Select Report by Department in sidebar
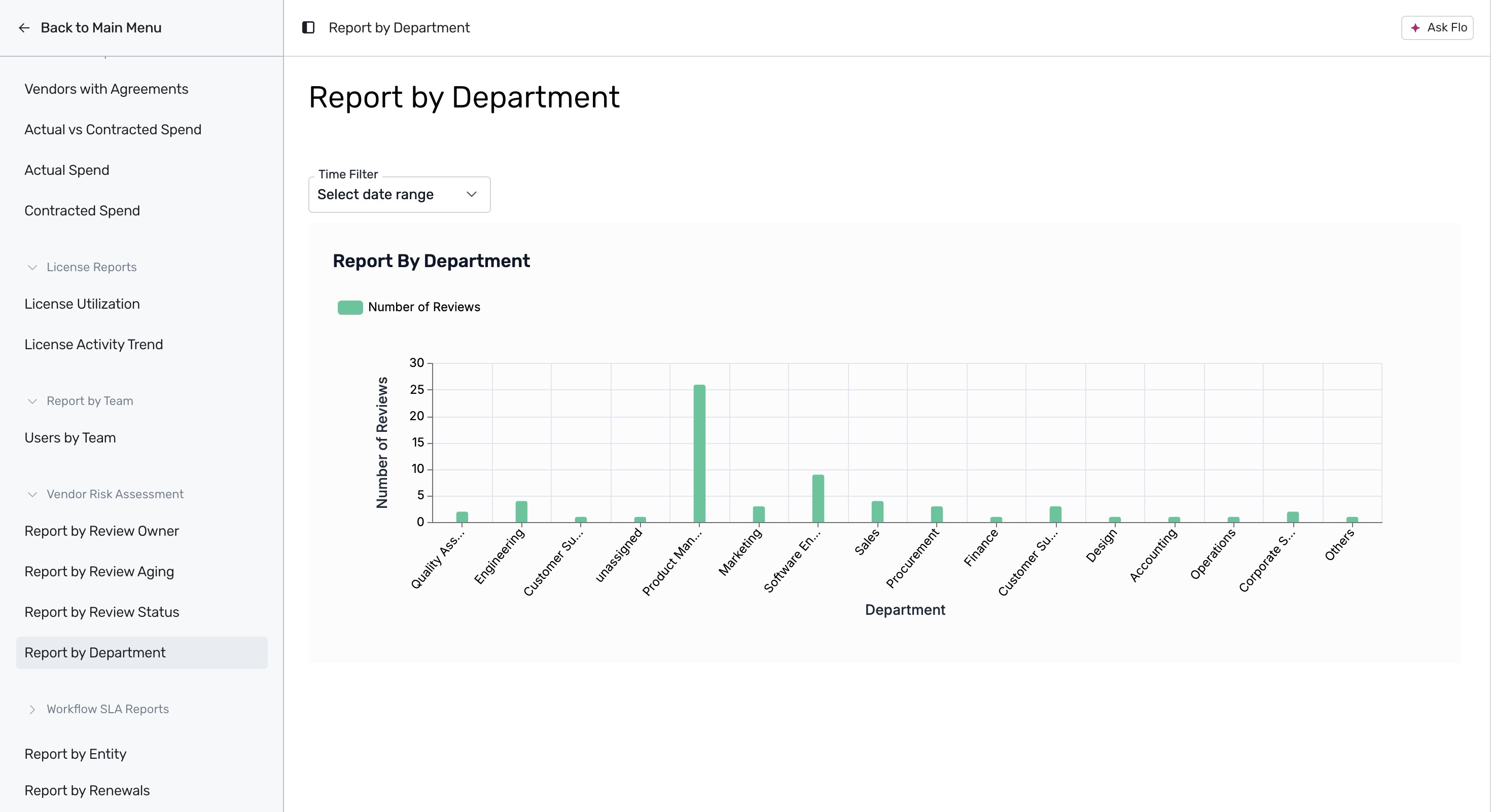 142,652
